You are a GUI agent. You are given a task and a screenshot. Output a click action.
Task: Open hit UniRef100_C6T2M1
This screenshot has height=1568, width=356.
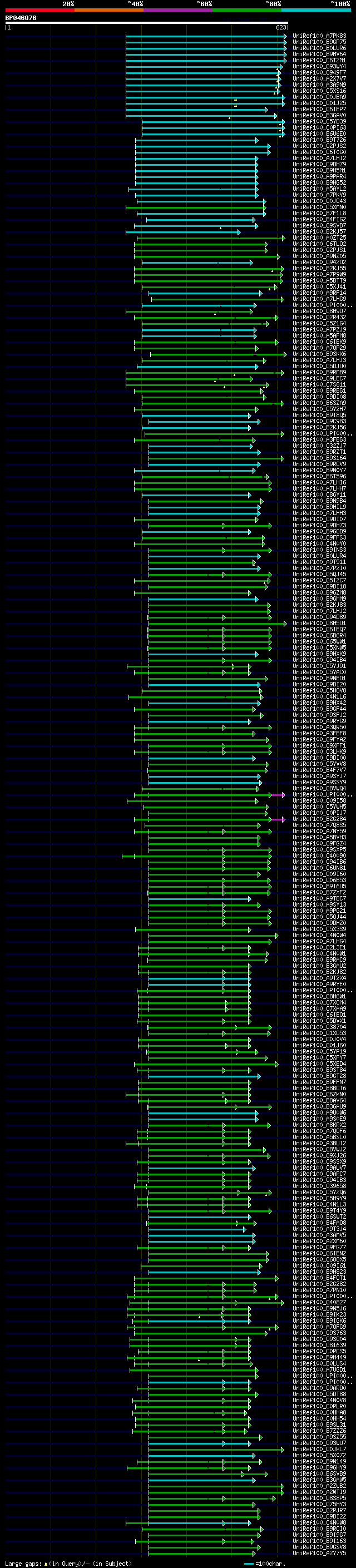click(319, 60)
